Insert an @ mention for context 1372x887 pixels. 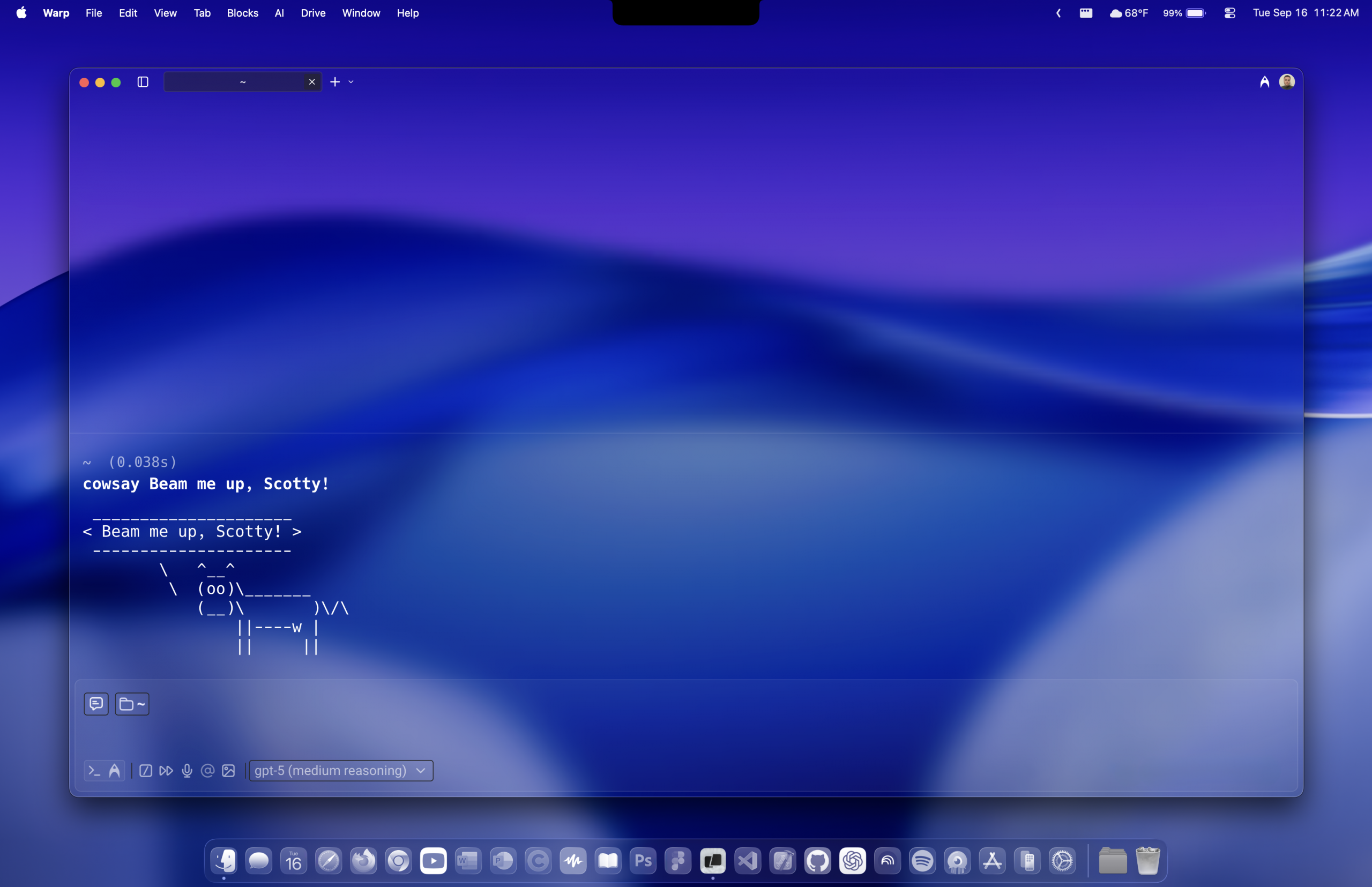(x=207, y=770)
